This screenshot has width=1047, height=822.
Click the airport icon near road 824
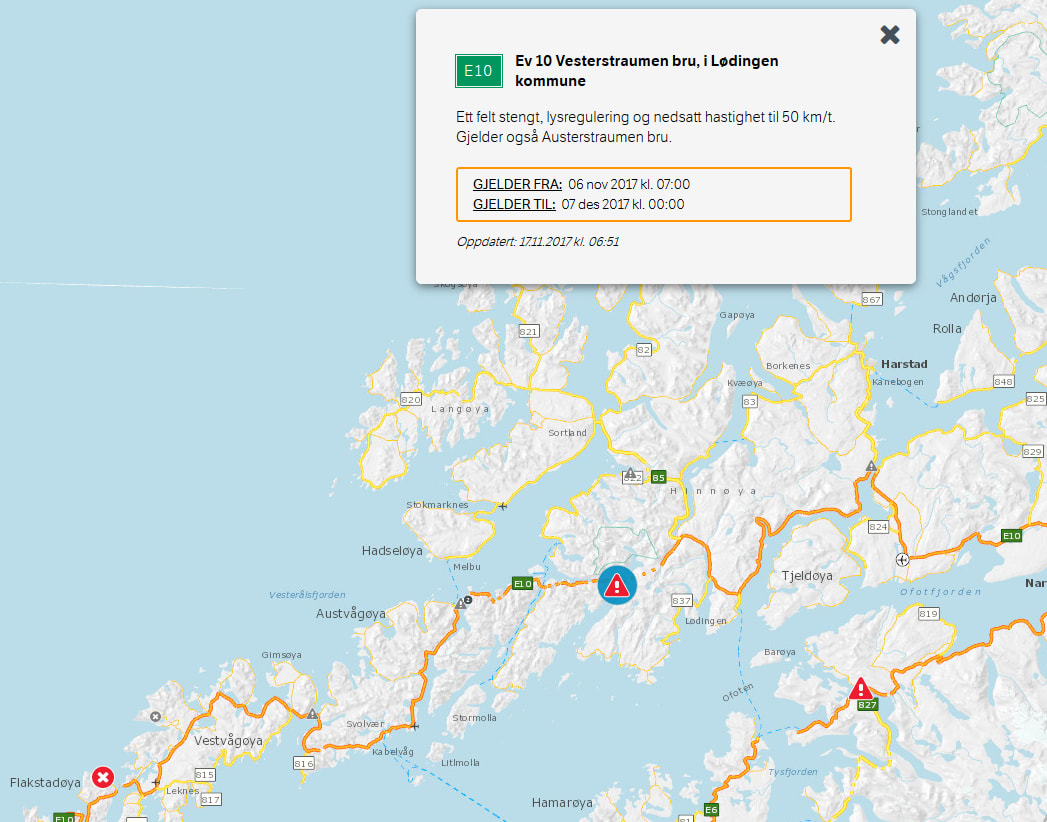coord(902,559)
